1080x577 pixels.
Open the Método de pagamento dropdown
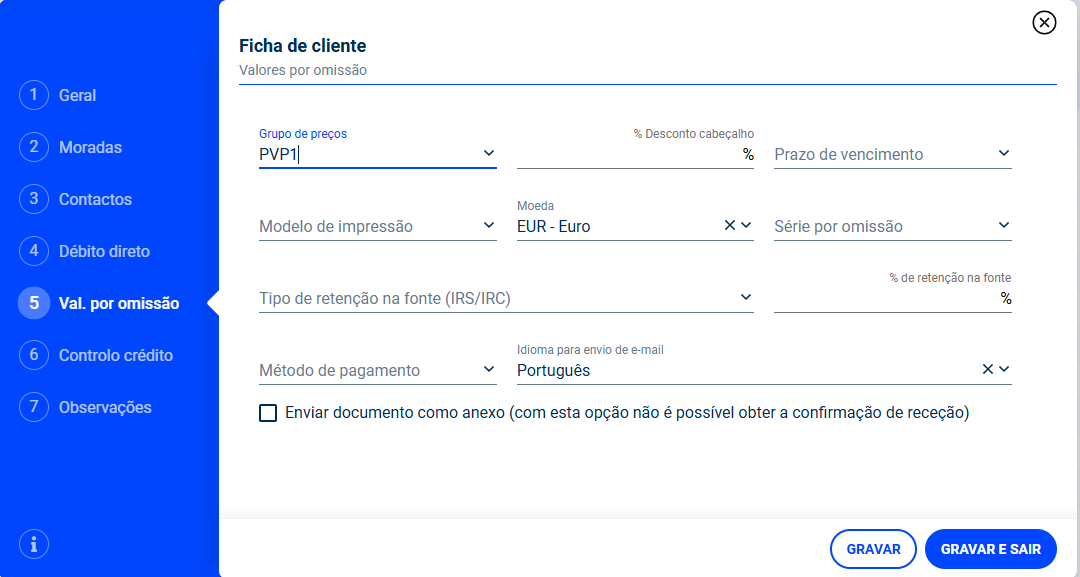coord(377,370)
